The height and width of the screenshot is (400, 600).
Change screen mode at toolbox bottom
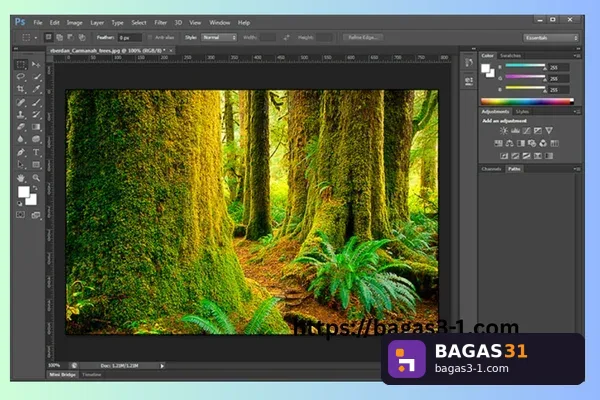(x=36, y=215)
